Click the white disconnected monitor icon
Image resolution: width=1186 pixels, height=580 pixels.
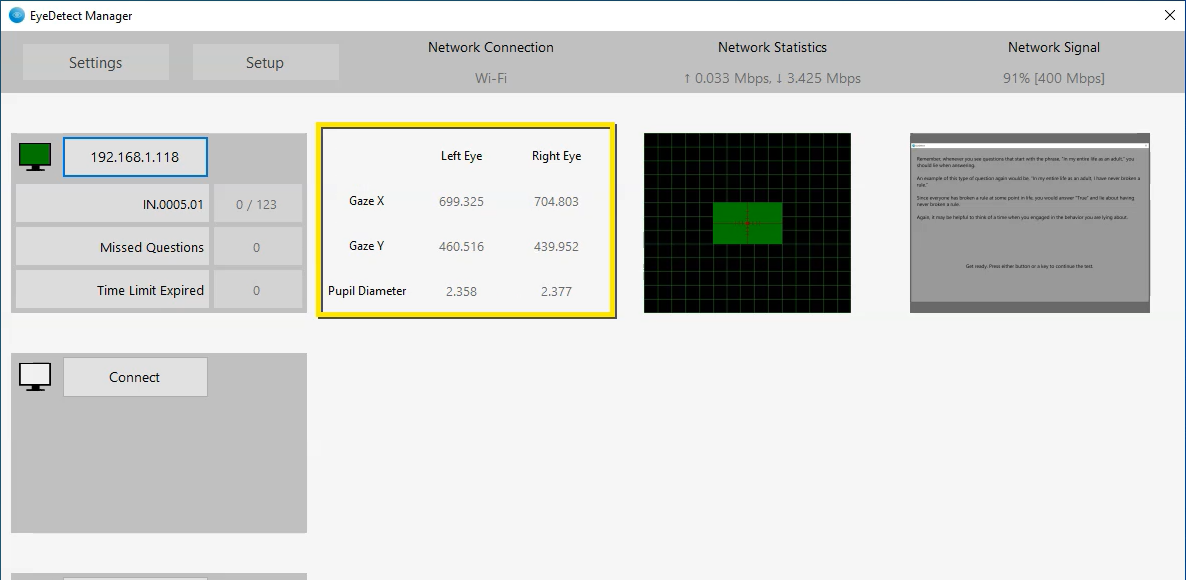tap(35, 377)
